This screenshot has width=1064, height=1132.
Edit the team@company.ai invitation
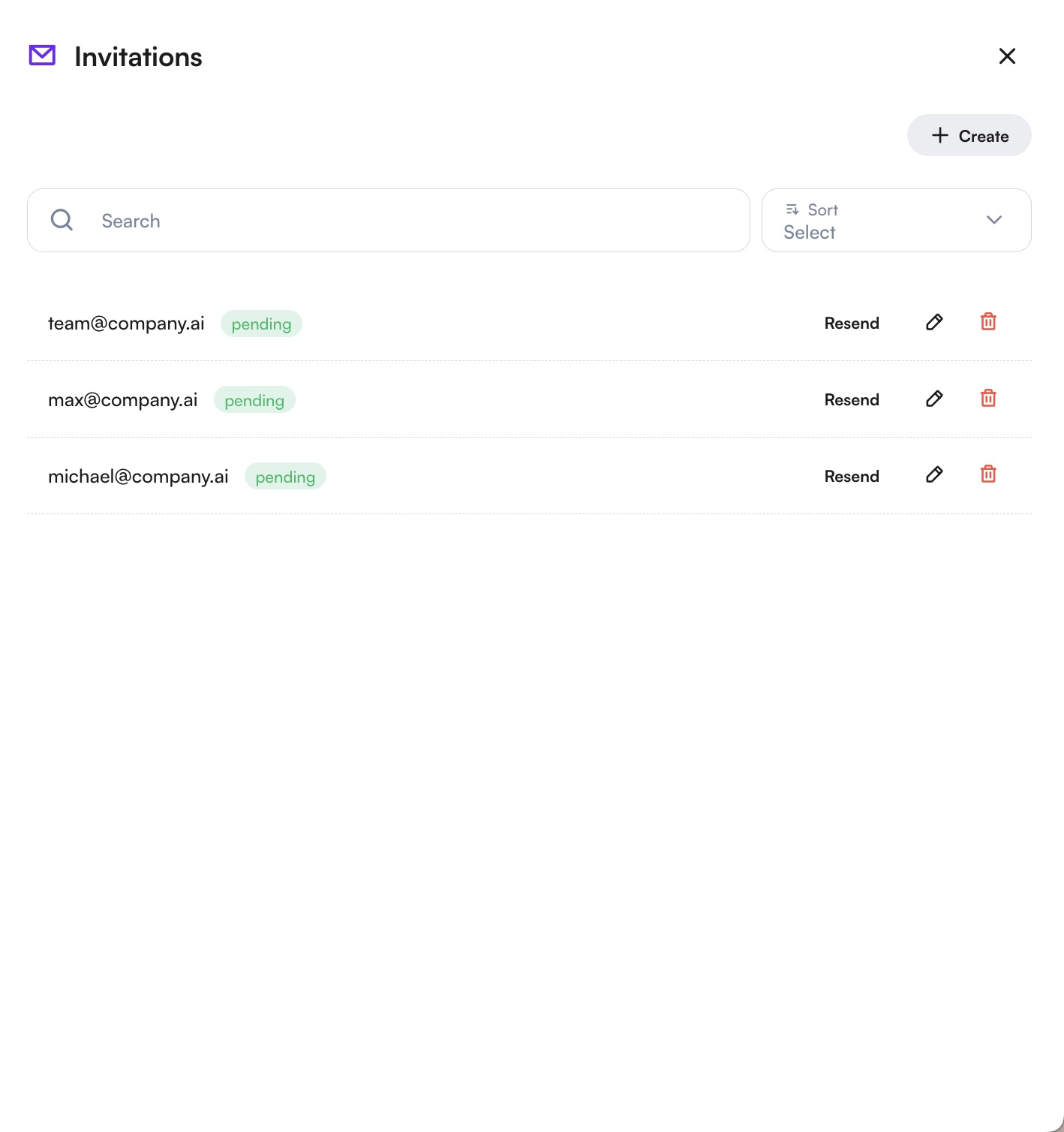(x=934, y=322)
